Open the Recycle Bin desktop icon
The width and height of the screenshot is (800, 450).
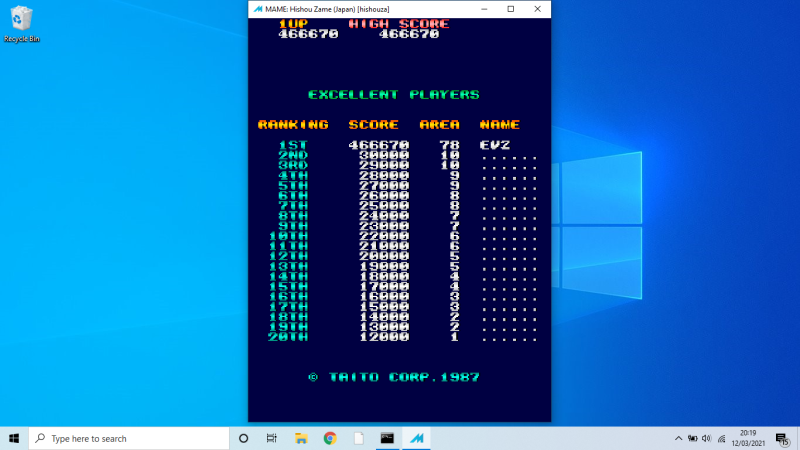(21, 23)
